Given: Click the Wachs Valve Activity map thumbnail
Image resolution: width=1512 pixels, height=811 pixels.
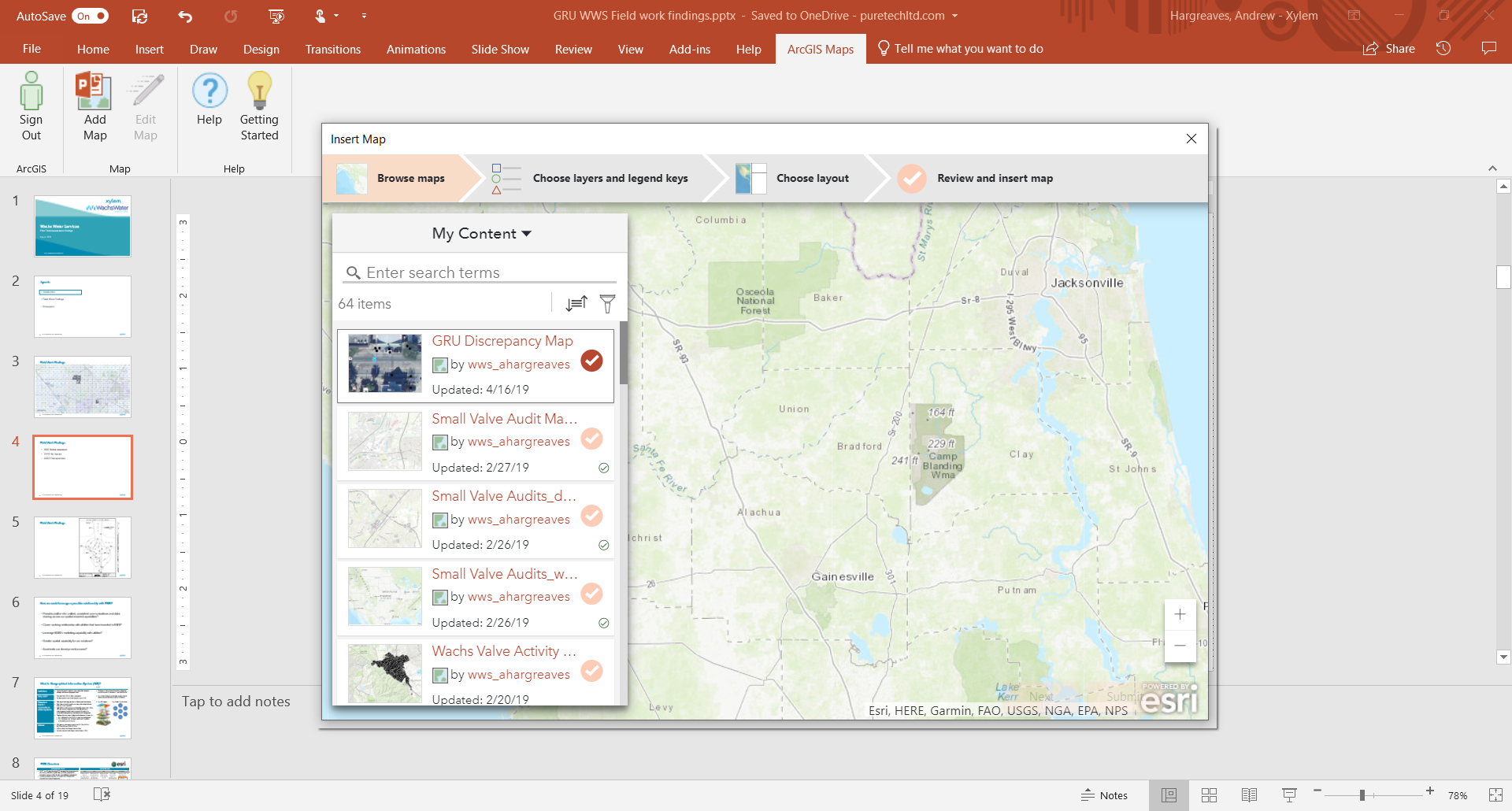Looking at the screenshot, I should [385, 673].
